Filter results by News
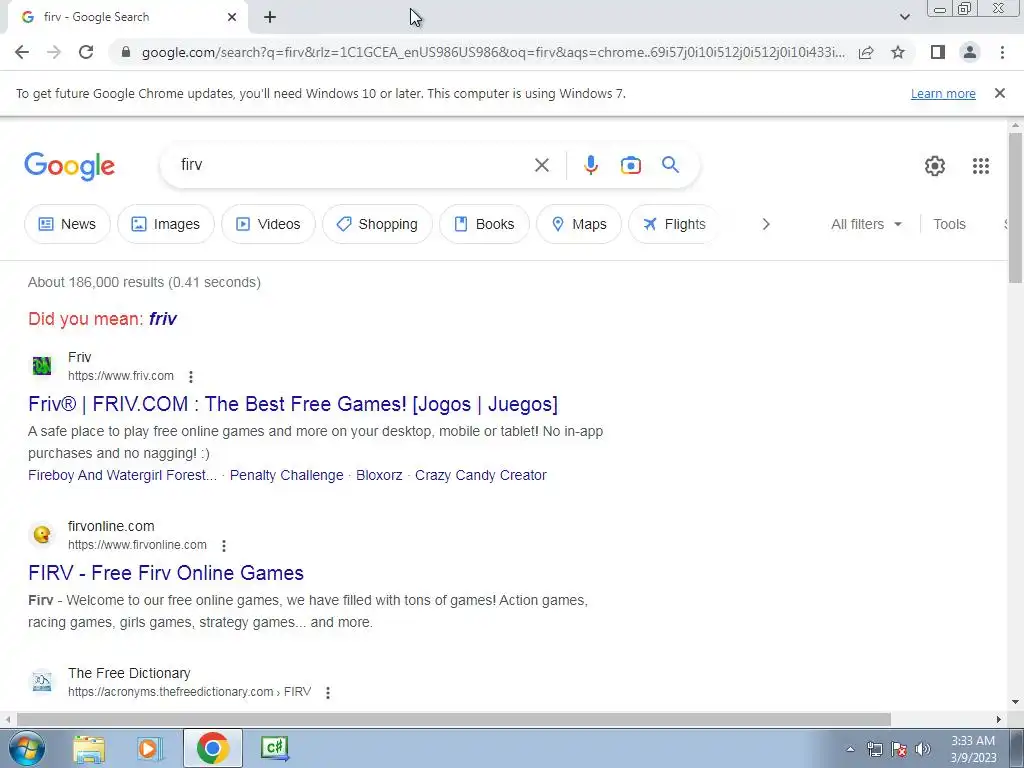 pos(67,224)
